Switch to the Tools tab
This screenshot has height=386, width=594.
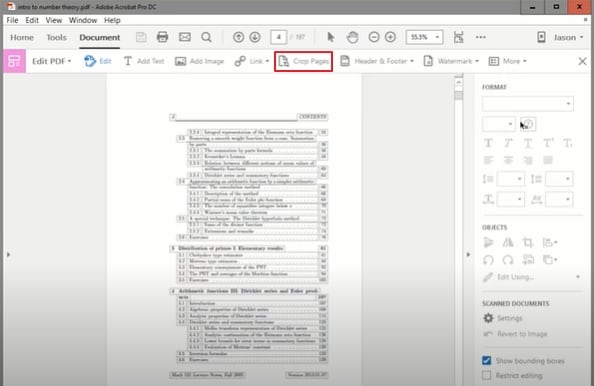pos(56,37)
